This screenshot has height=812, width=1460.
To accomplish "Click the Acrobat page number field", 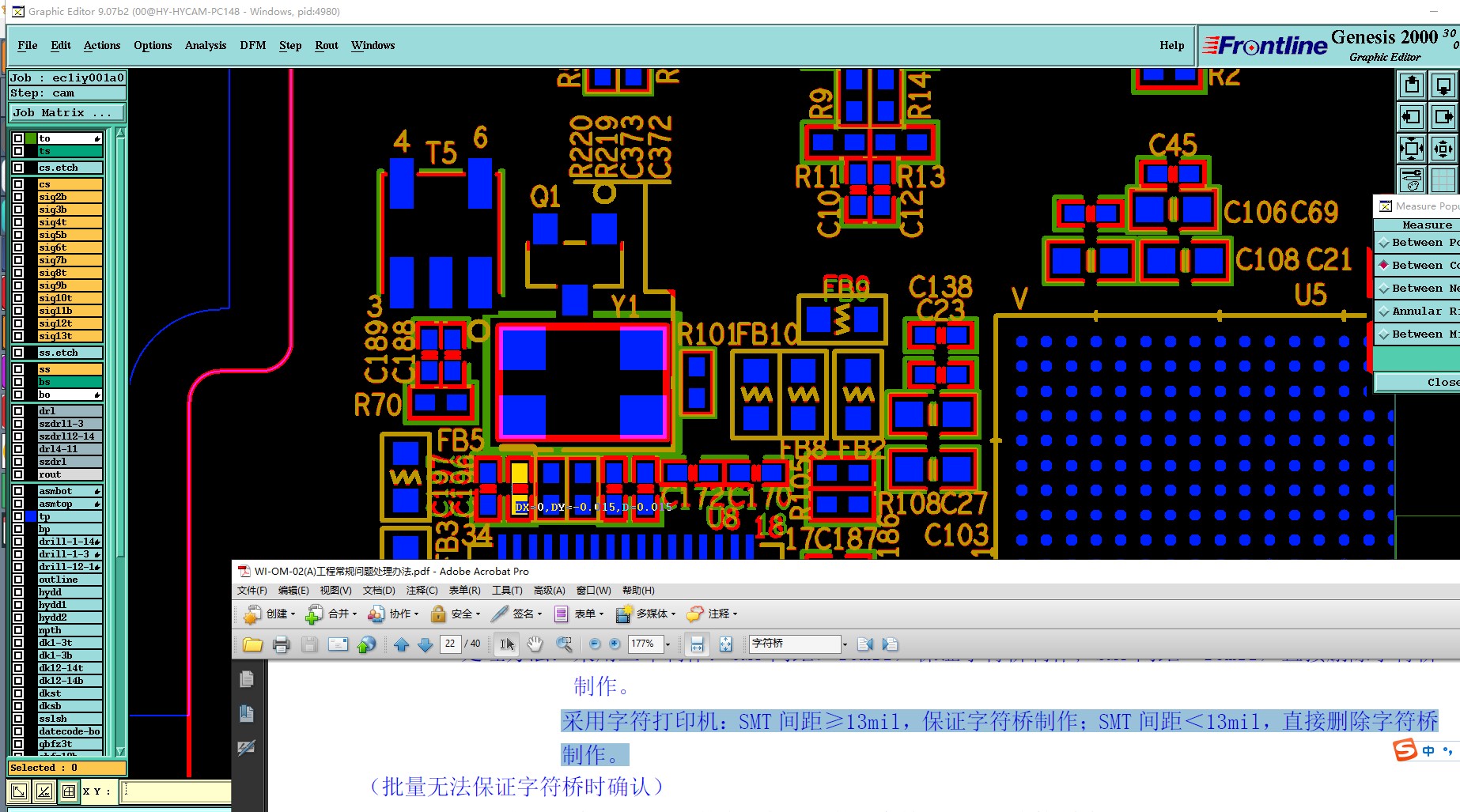I will 450,644.
